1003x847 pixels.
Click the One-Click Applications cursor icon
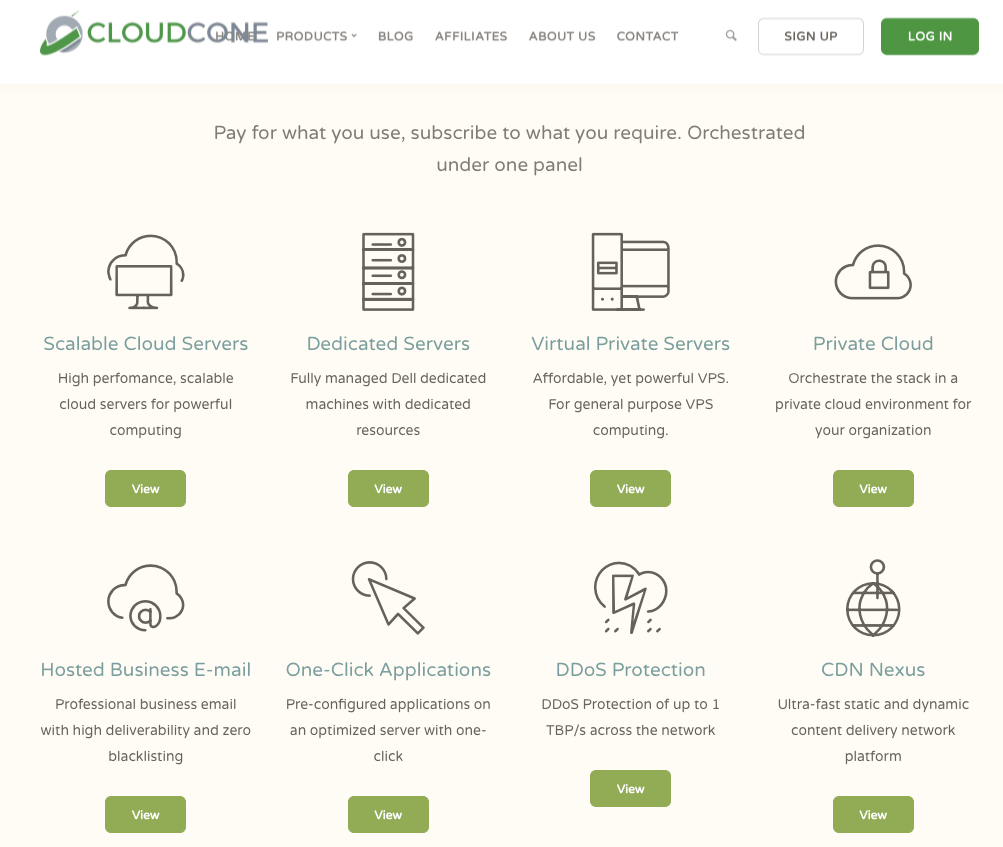click(388, 597)
